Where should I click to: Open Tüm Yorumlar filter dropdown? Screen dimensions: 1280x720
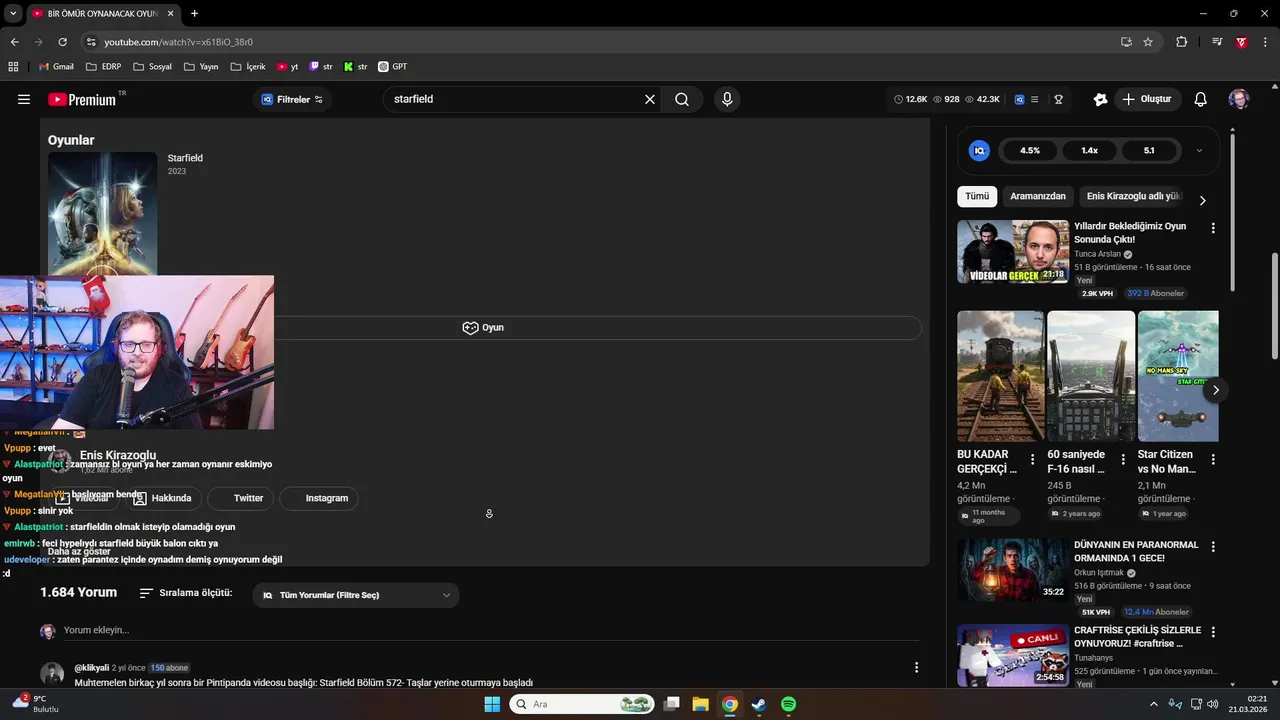[356, 595]
